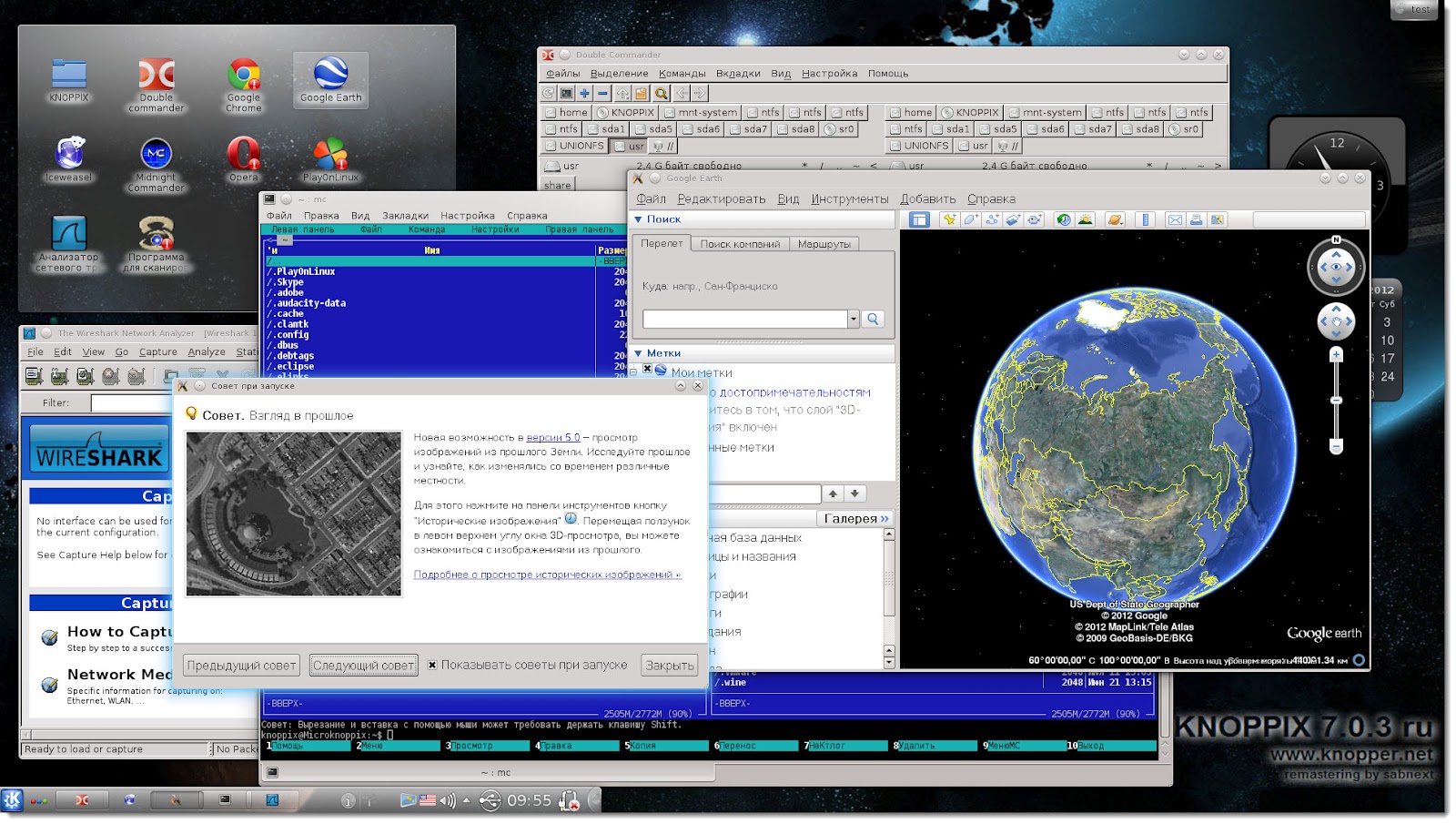
Task: Toggle the Google Earth sidebar panel icon
Action: pyautogui.click(x=919, y=219)
